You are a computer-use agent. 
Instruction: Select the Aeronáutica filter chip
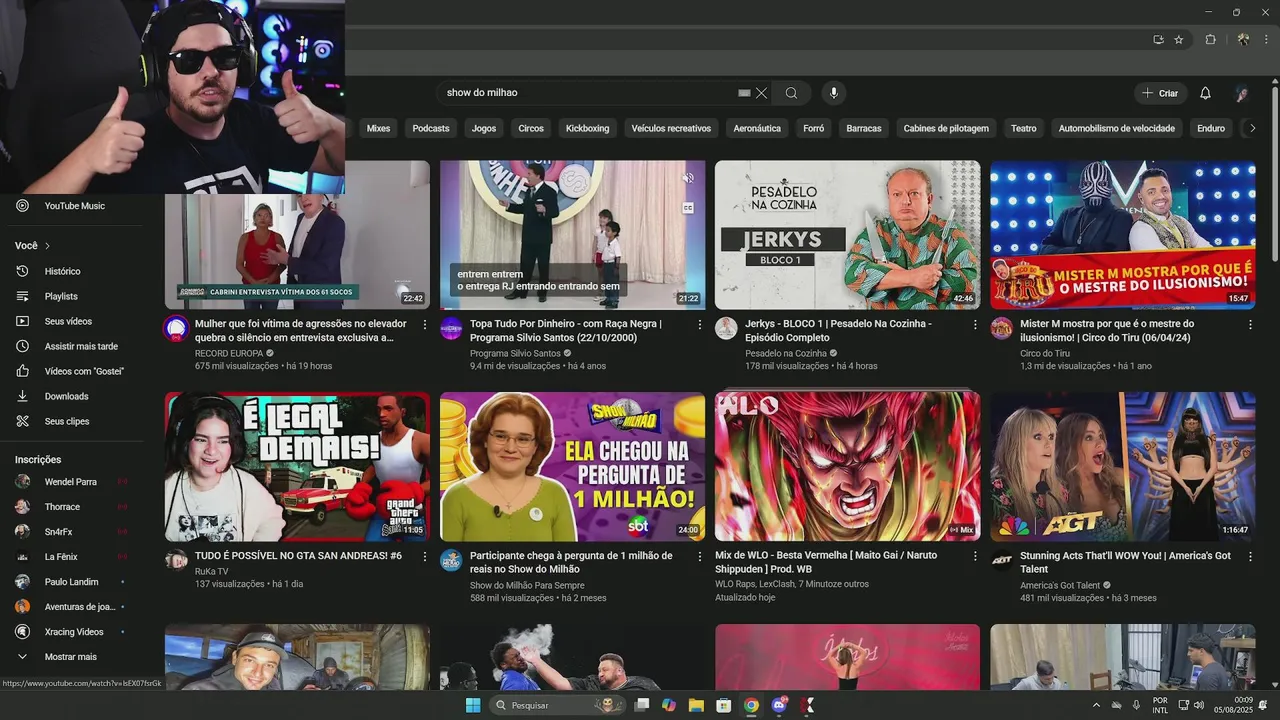coord(757,128)
